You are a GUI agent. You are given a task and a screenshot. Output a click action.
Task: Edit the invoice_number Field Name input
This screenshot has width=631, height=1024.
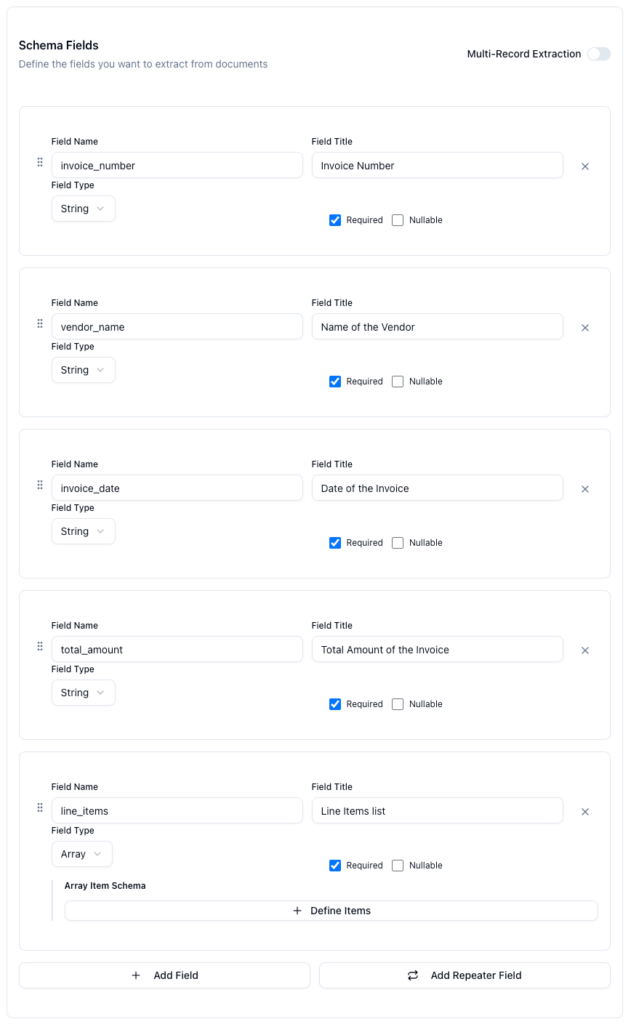tap(177, 165)
